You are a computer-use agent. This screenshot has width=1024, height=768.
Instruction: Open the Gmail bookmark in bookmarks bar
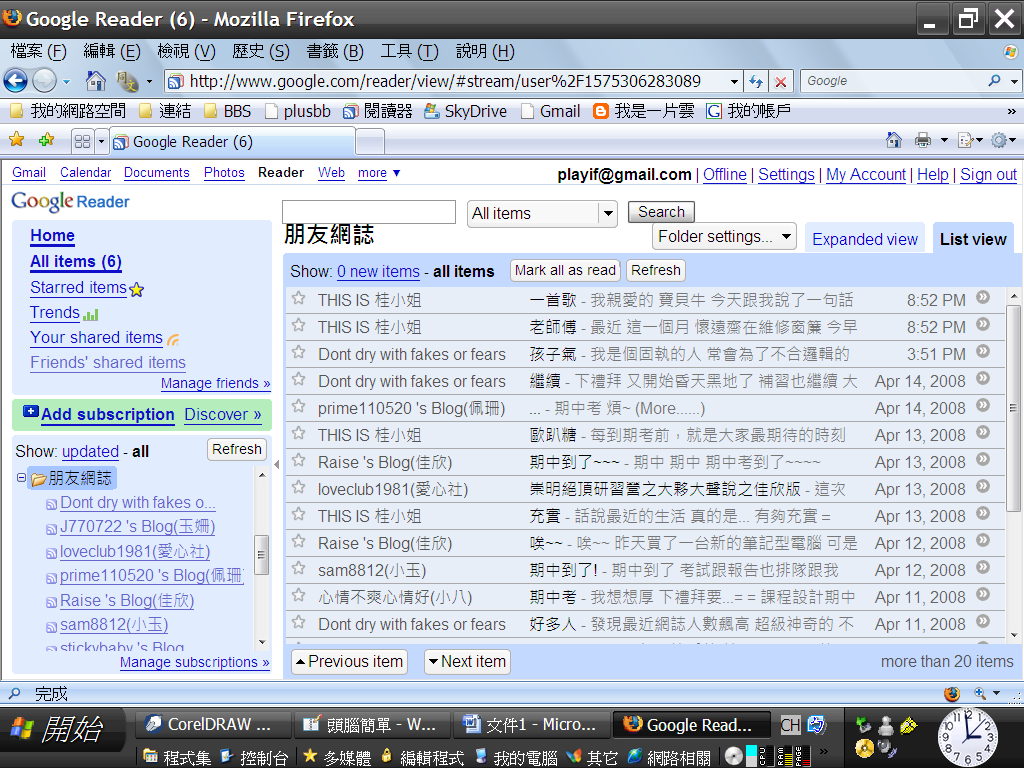[551, 111]
